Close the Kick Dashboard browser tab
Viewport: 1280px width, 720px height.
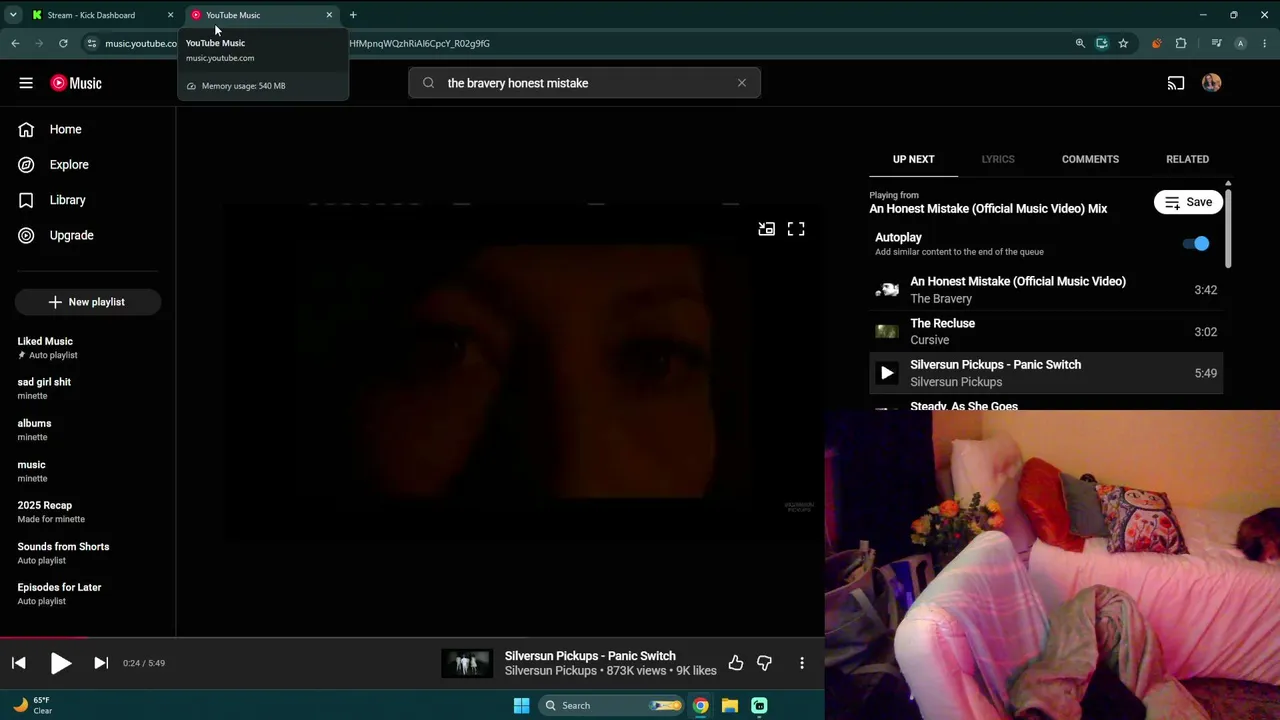pos(170,15)
